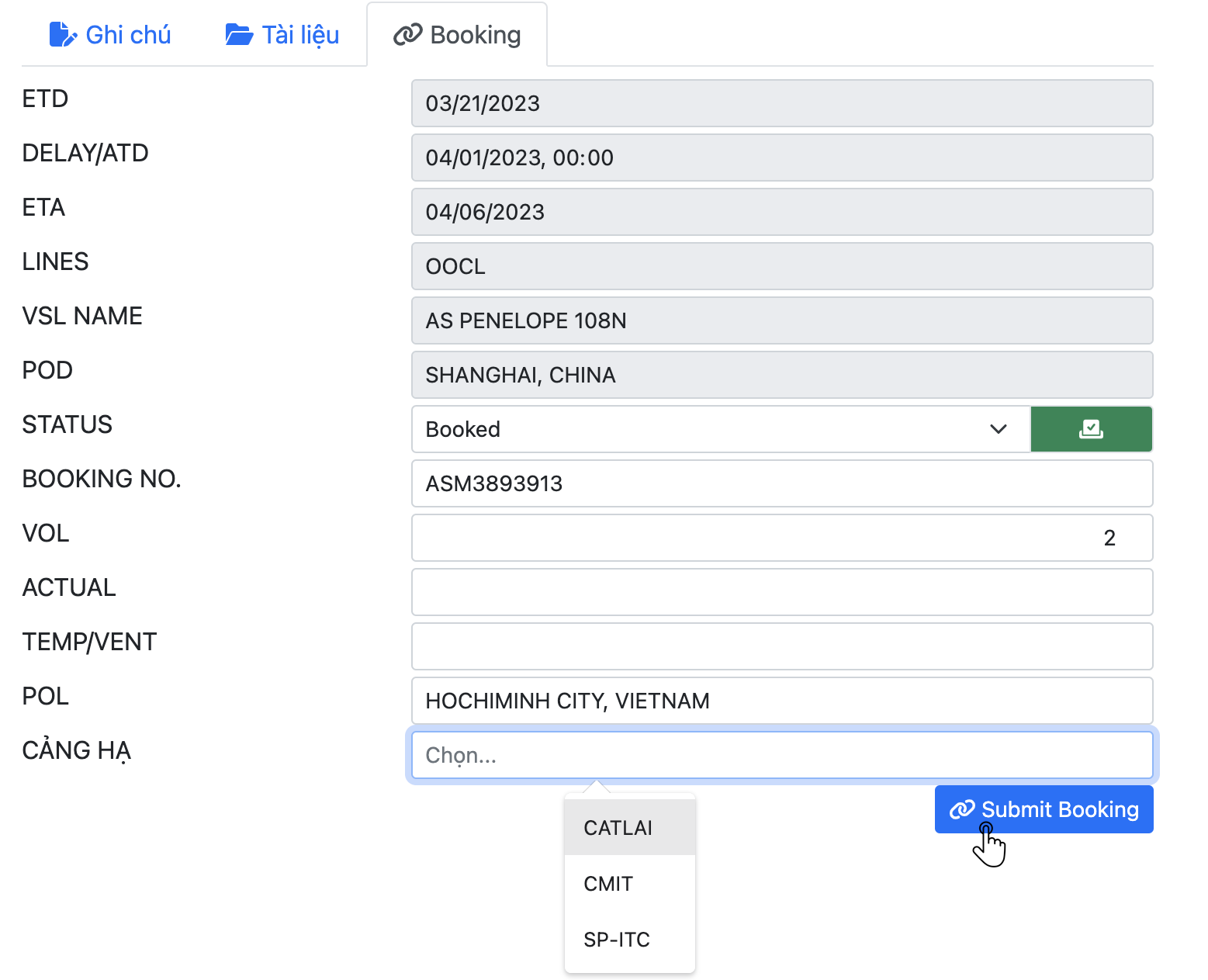Image resolution: width=1208 pixels, height=980 pixels.
Task: Click the ETD date field
Action: 781,103
